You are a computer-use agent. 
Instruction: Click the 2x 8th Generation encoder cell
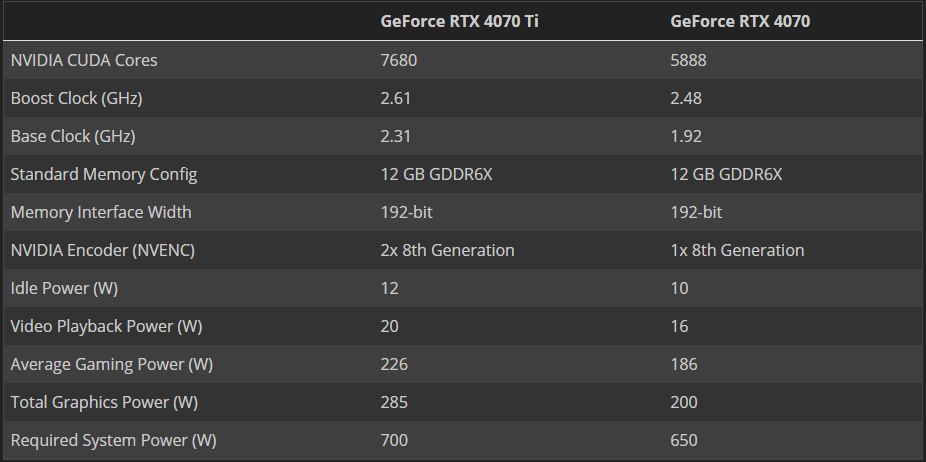click(447, 250)
